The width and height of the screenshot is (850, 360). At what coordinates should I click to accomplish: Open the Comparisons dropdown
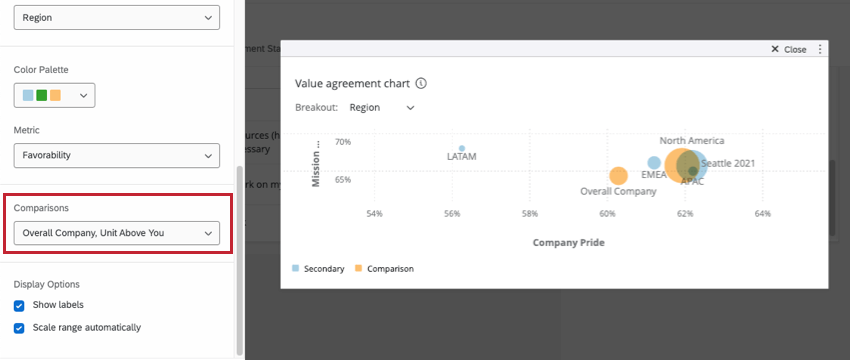[x=117, y=233]
